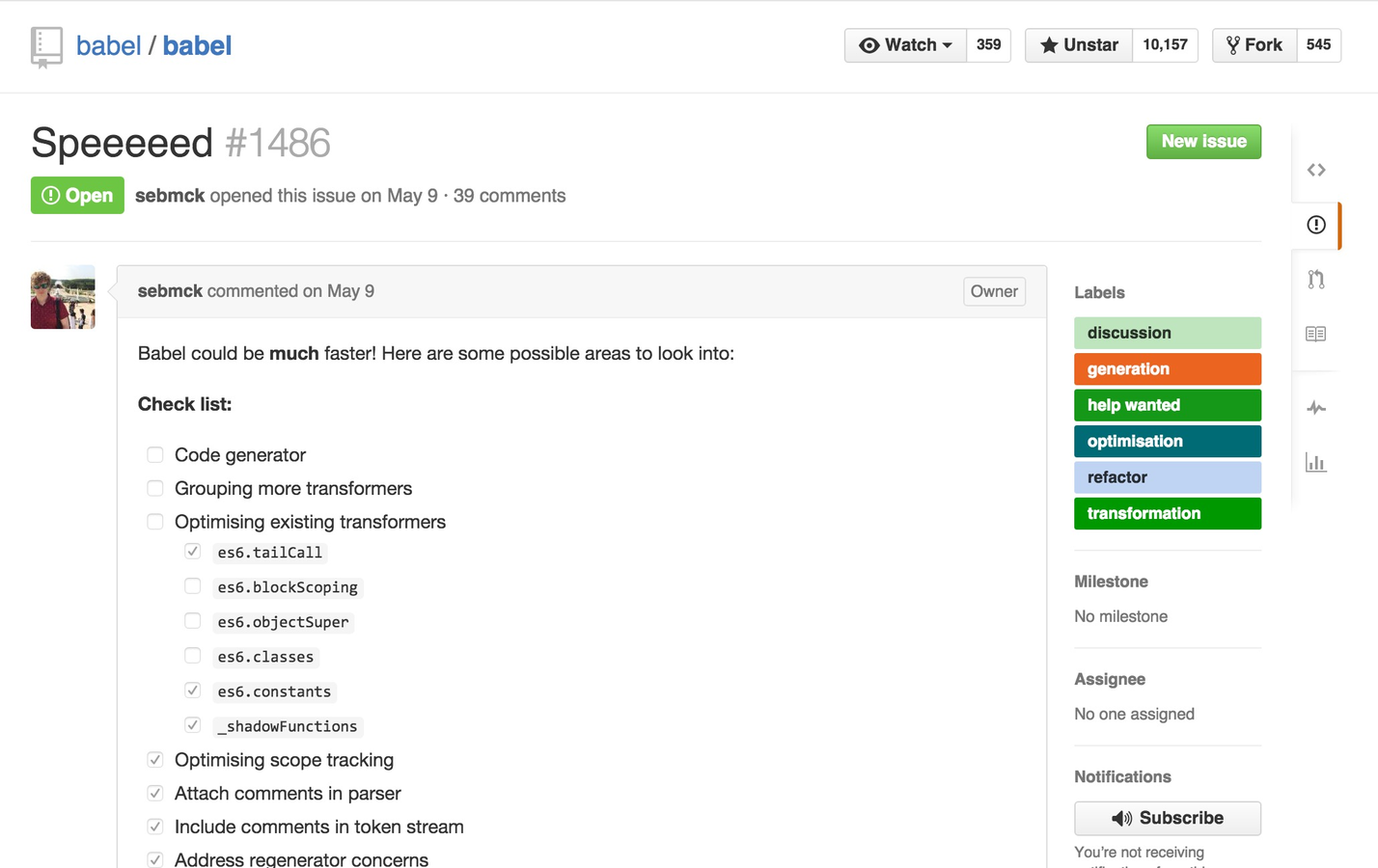Click the Labels sidebar heading

click(1099, 293)
